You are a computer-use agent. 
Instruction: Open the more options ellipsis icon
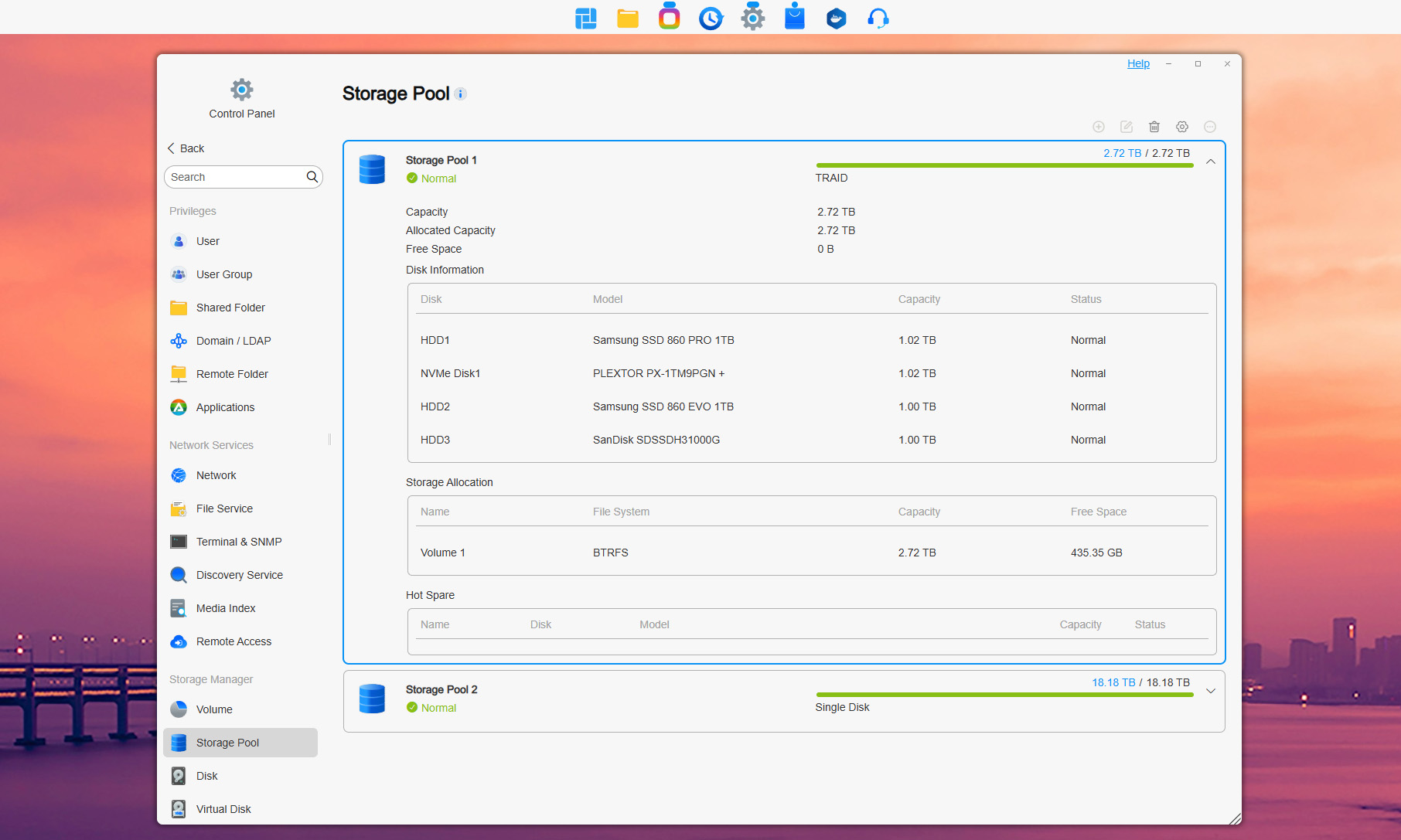pos(1209,127)
